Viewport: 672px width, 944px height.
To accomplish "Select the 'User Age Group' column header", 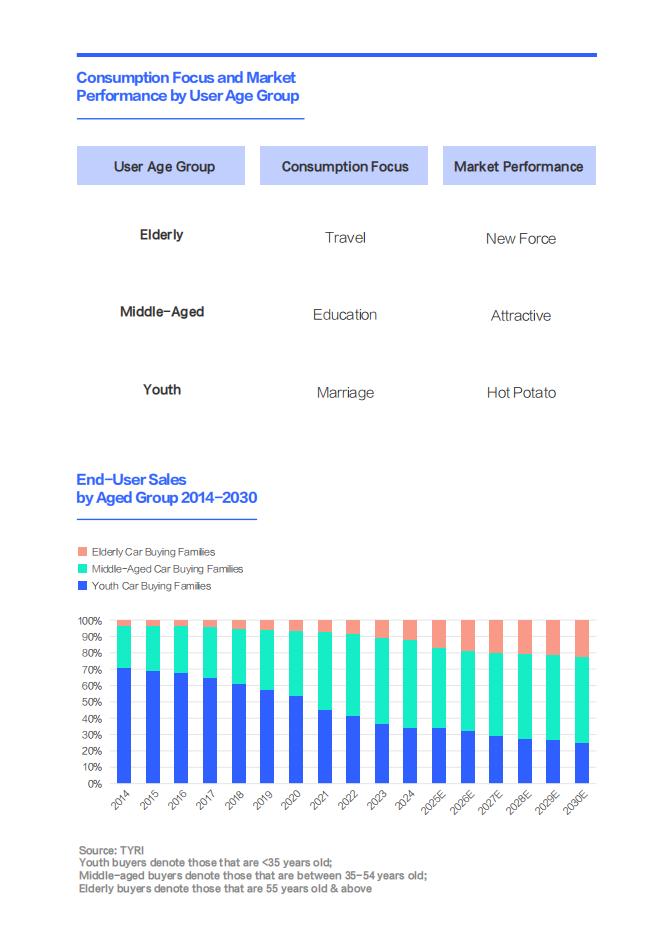I will point(161,166).
